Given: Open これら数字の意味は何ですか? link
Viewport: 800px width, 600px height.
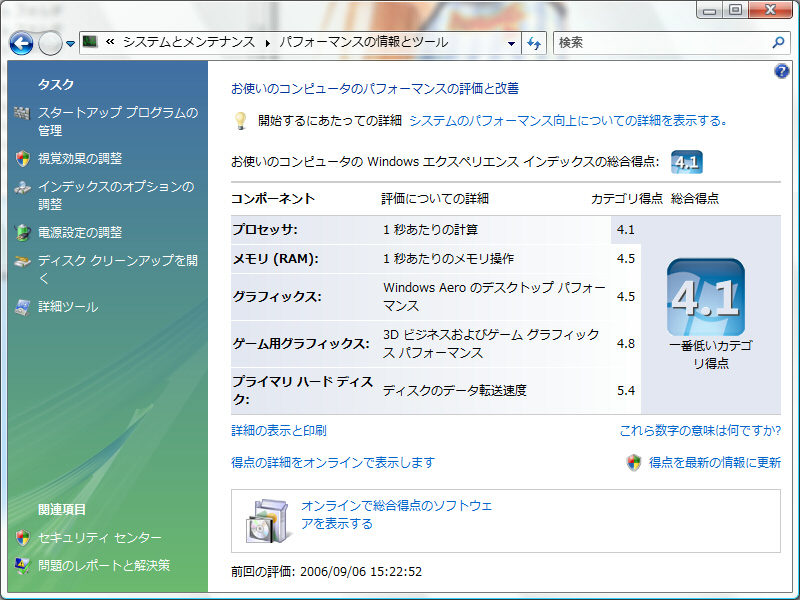Looking at the screenshot, I should click(700, 431).
